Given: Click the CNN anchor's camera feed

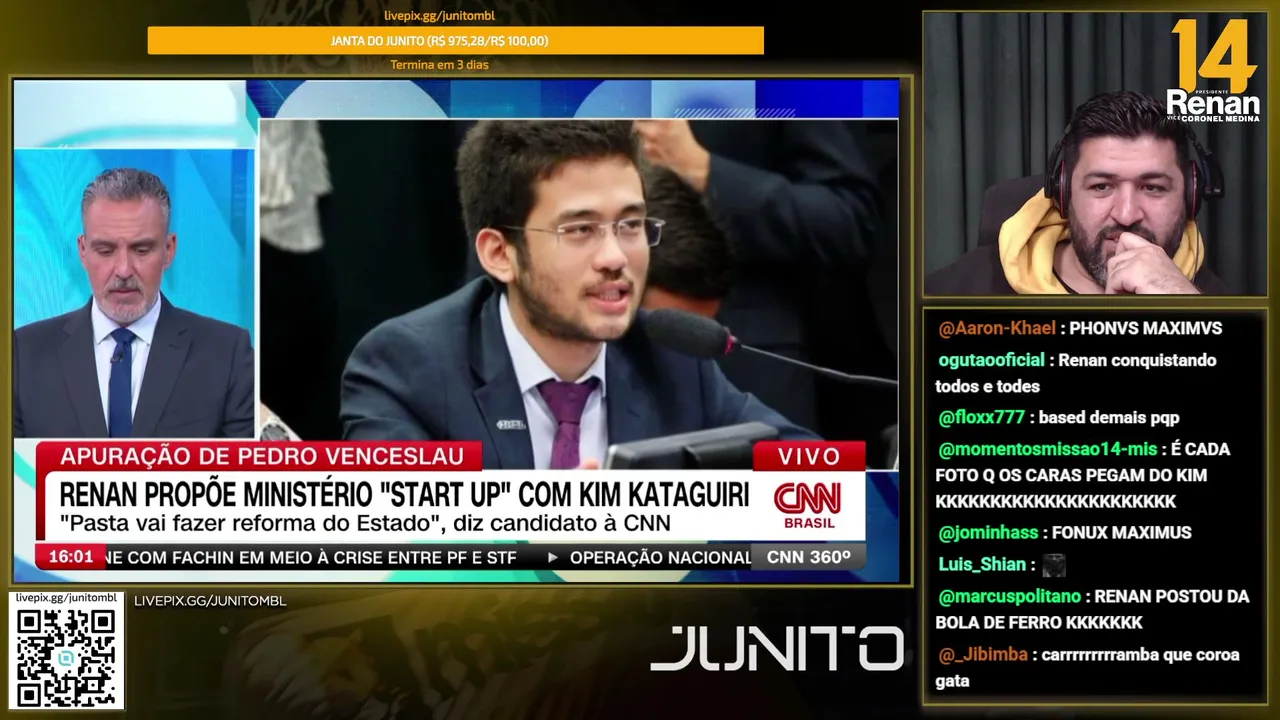Looking at the screenshot, I should [135, 295].
